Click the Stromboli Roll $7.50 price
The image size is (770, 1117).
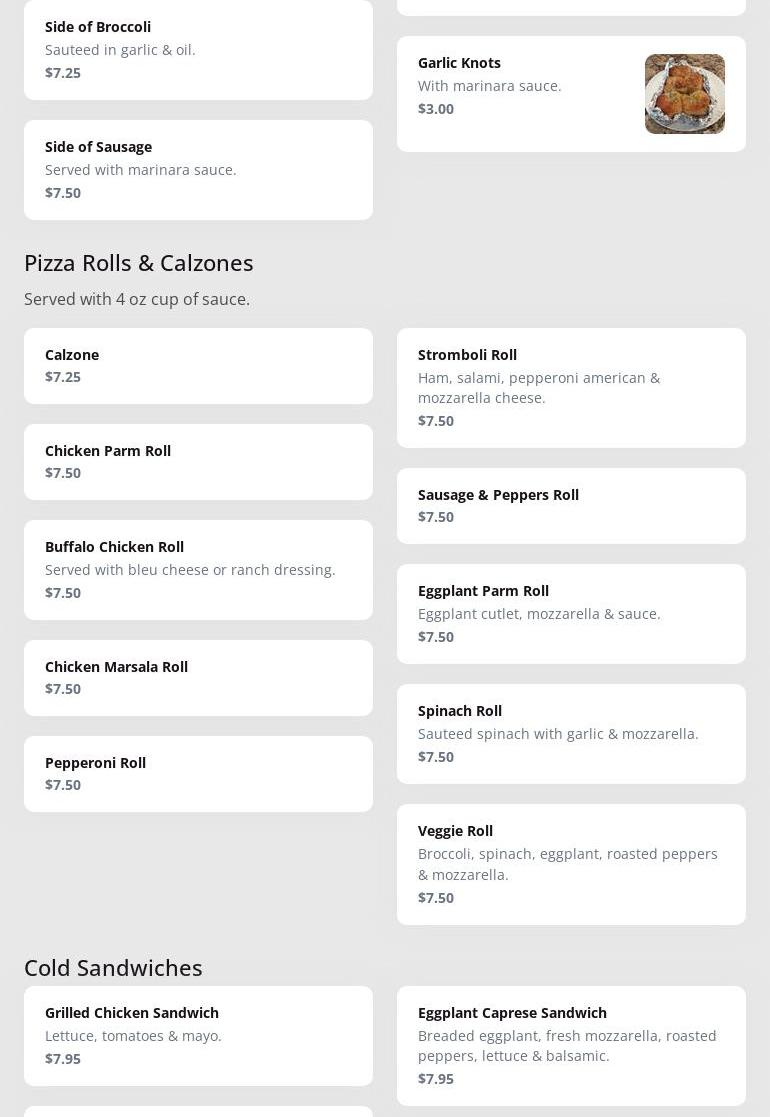(x=436, y=421)
